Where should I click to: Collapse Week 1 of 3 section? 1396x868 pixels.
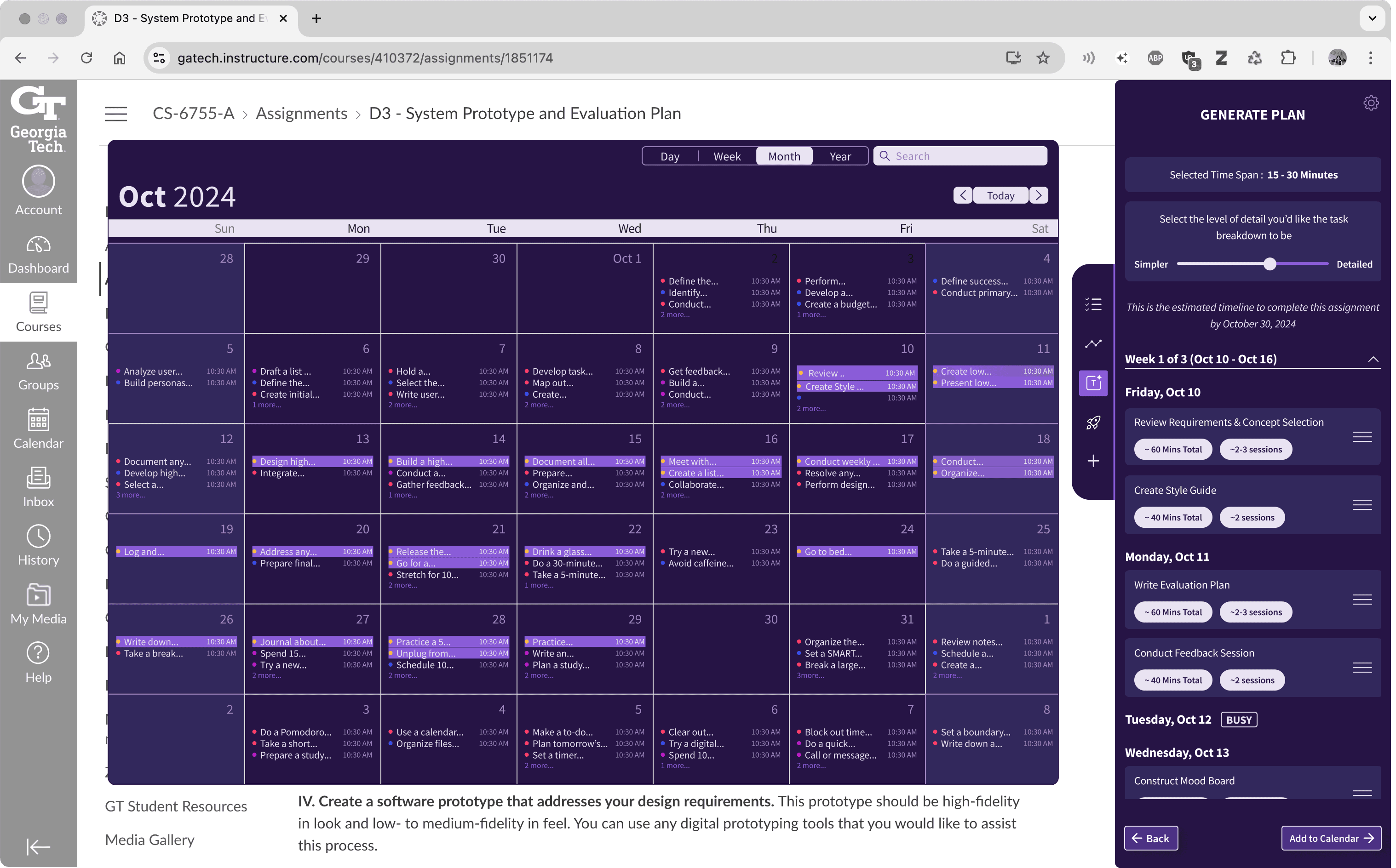1373,360
